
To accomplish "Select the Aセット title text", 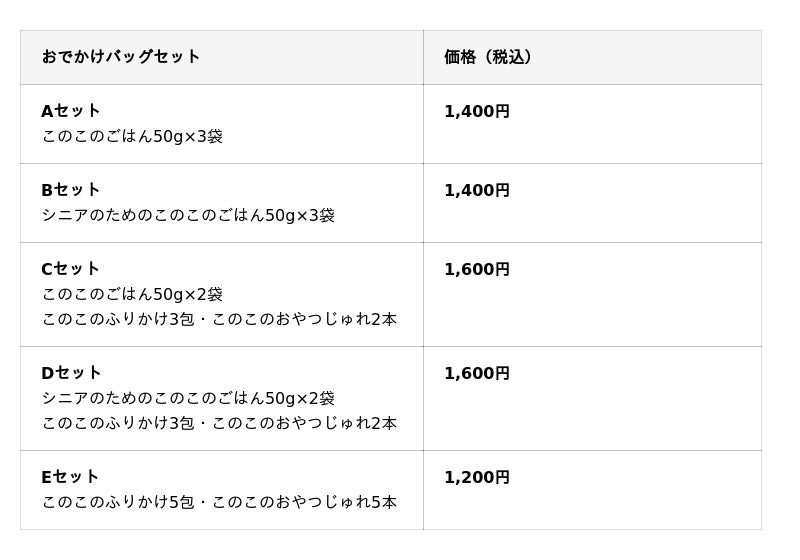I will (71, 111).
